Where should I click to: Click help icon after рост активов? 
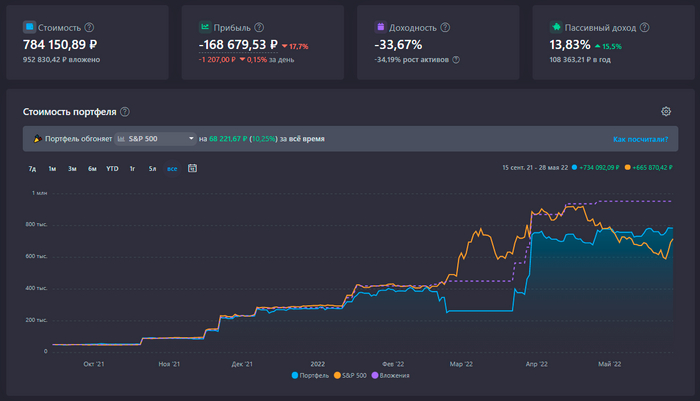pyautogui.click(x=456, y=59)
